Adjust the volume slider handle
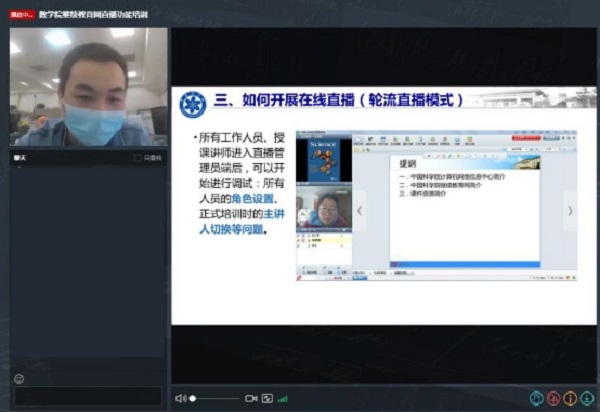 coord(193,398)
